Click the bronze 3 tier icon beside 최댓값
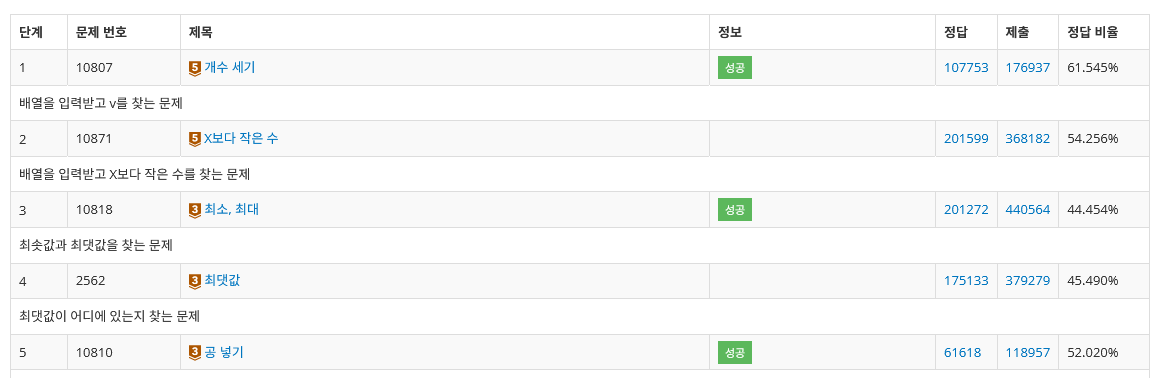This screenshot has height=378, width=1162. coord(196,281)
